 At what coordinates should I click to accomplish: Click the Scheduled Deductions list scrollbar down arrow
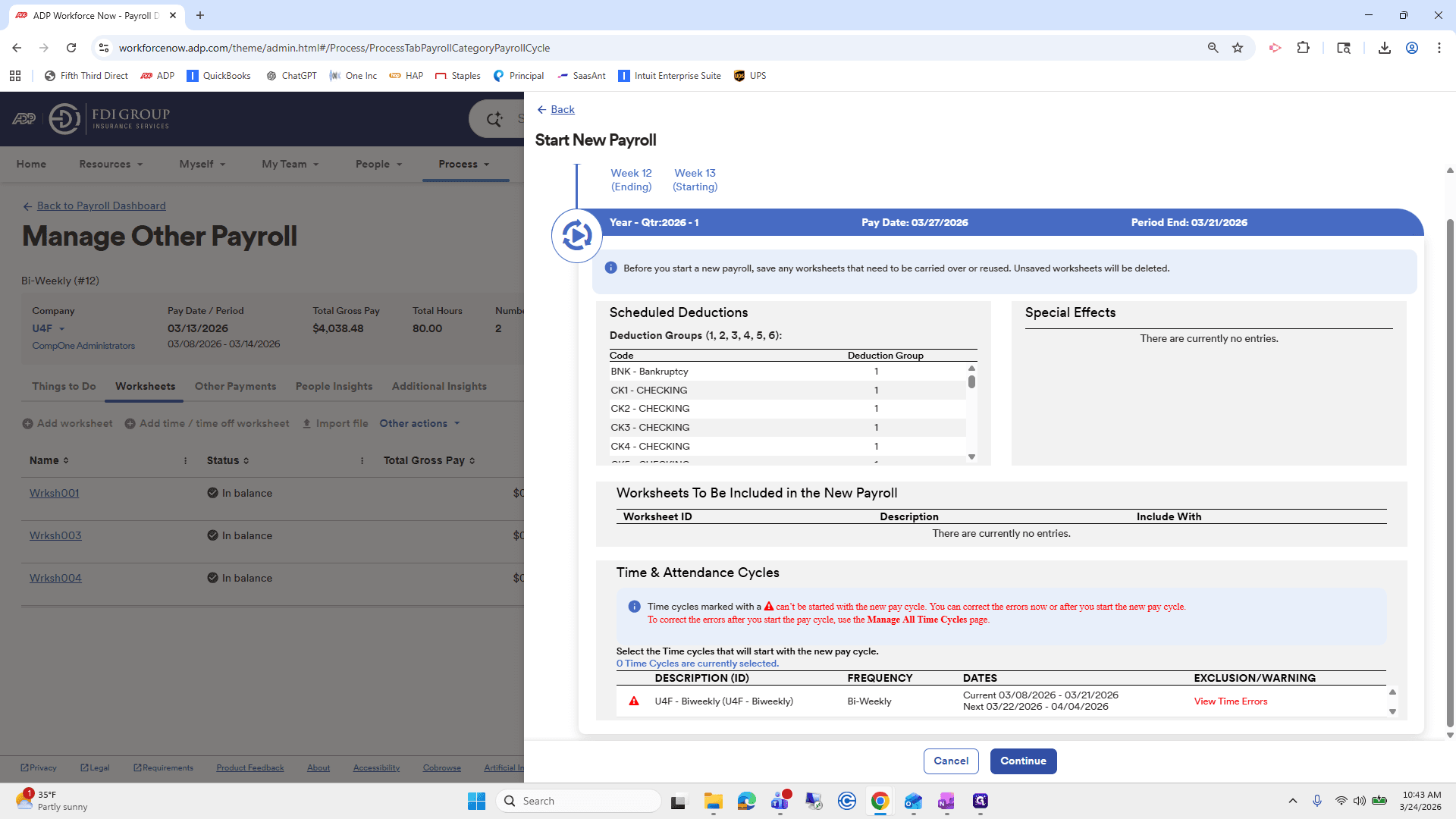pyautogui.click(x=971, y=457)
